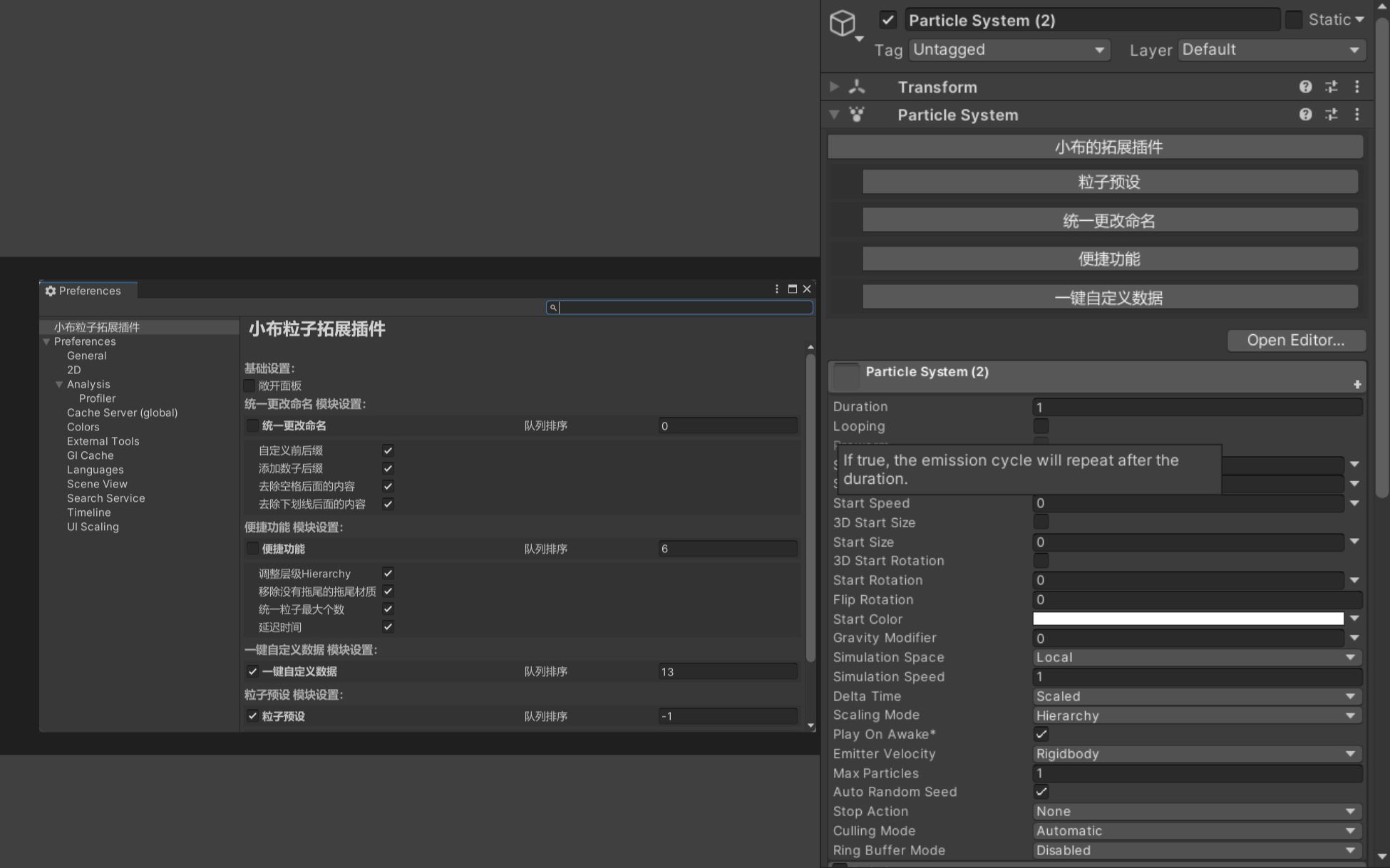Click the Open Editor... button

click(1295, 341)
